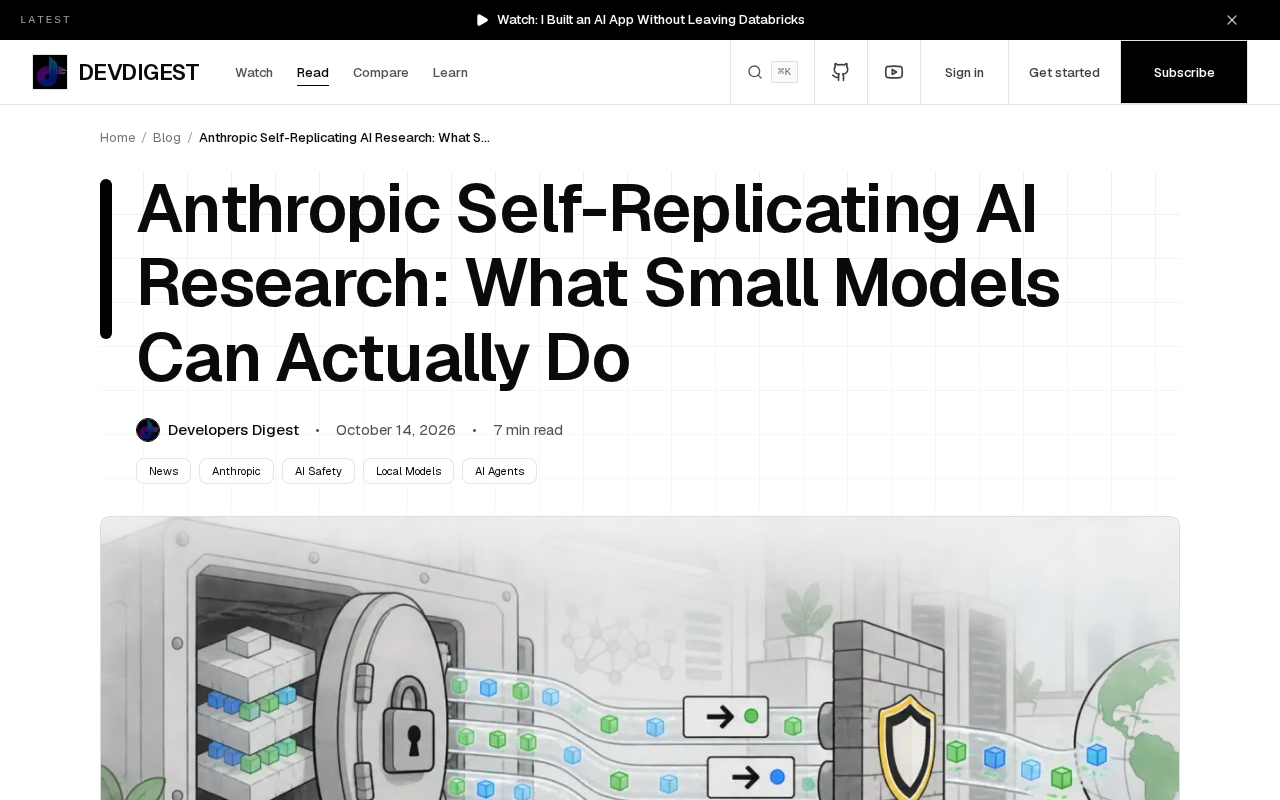The image size is (1280, 800).
Task: Dismiss the Latest announcement banner
Action: click(1232, 20)
